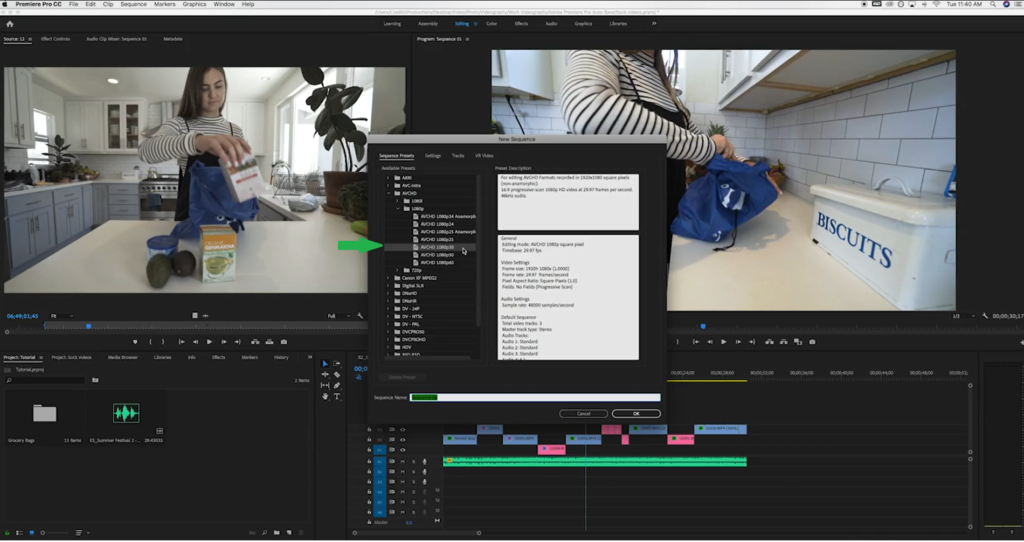Screen dimensions: 1024x542
Task: Open the Tracks tab in New Sequence
Action: (x=458, y=155)
